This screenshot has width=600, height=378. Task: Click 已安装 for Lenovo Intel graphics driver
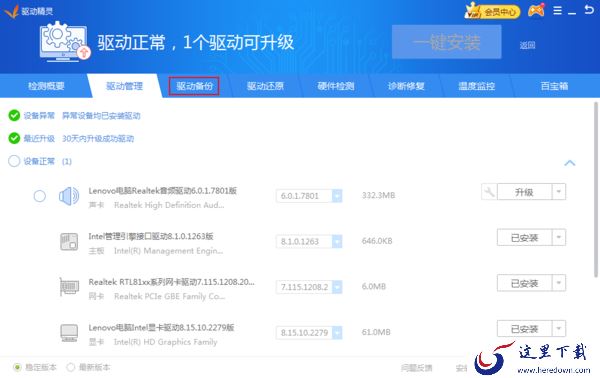524,328
